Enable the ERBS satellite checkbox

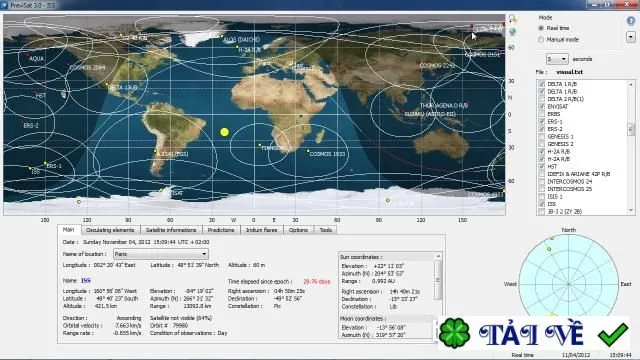click(x=542, y=114)
